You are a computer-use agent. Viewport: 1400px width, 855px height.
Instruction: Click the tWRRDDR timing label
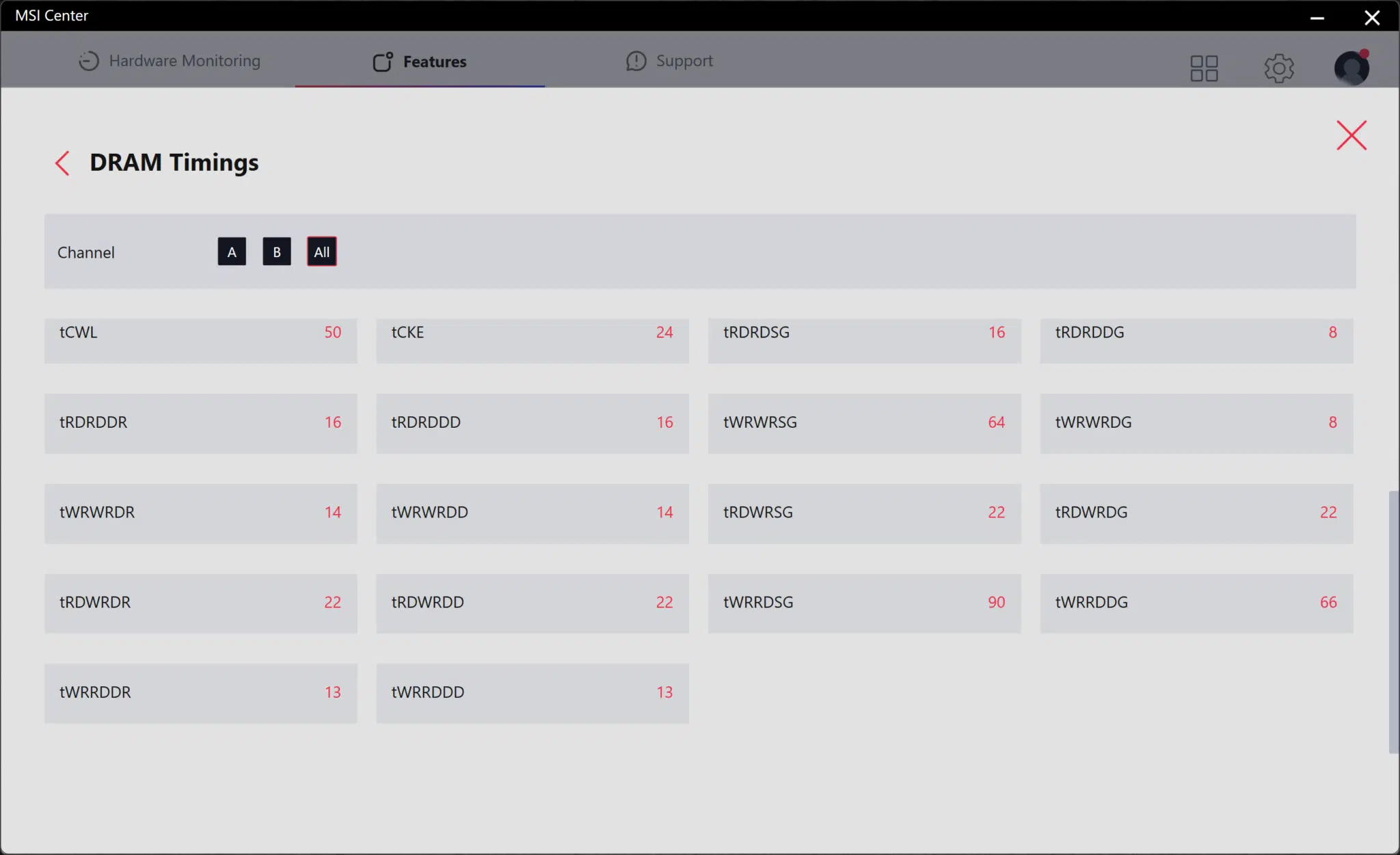[x=95, y=692]
